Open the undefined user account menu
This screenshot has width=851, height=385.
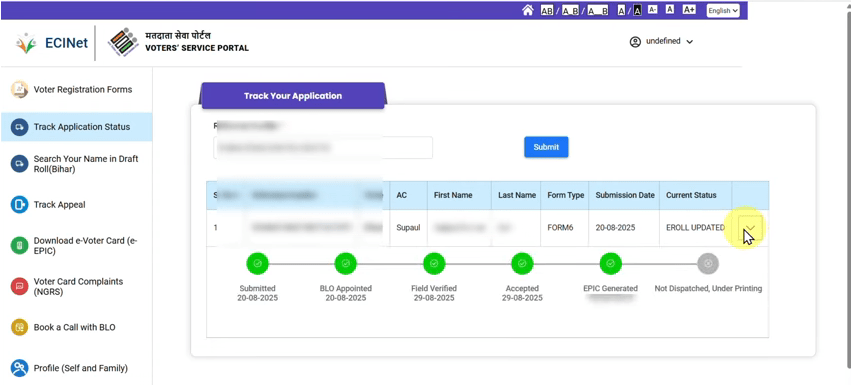pyautogui.click(x=661, y=41)
